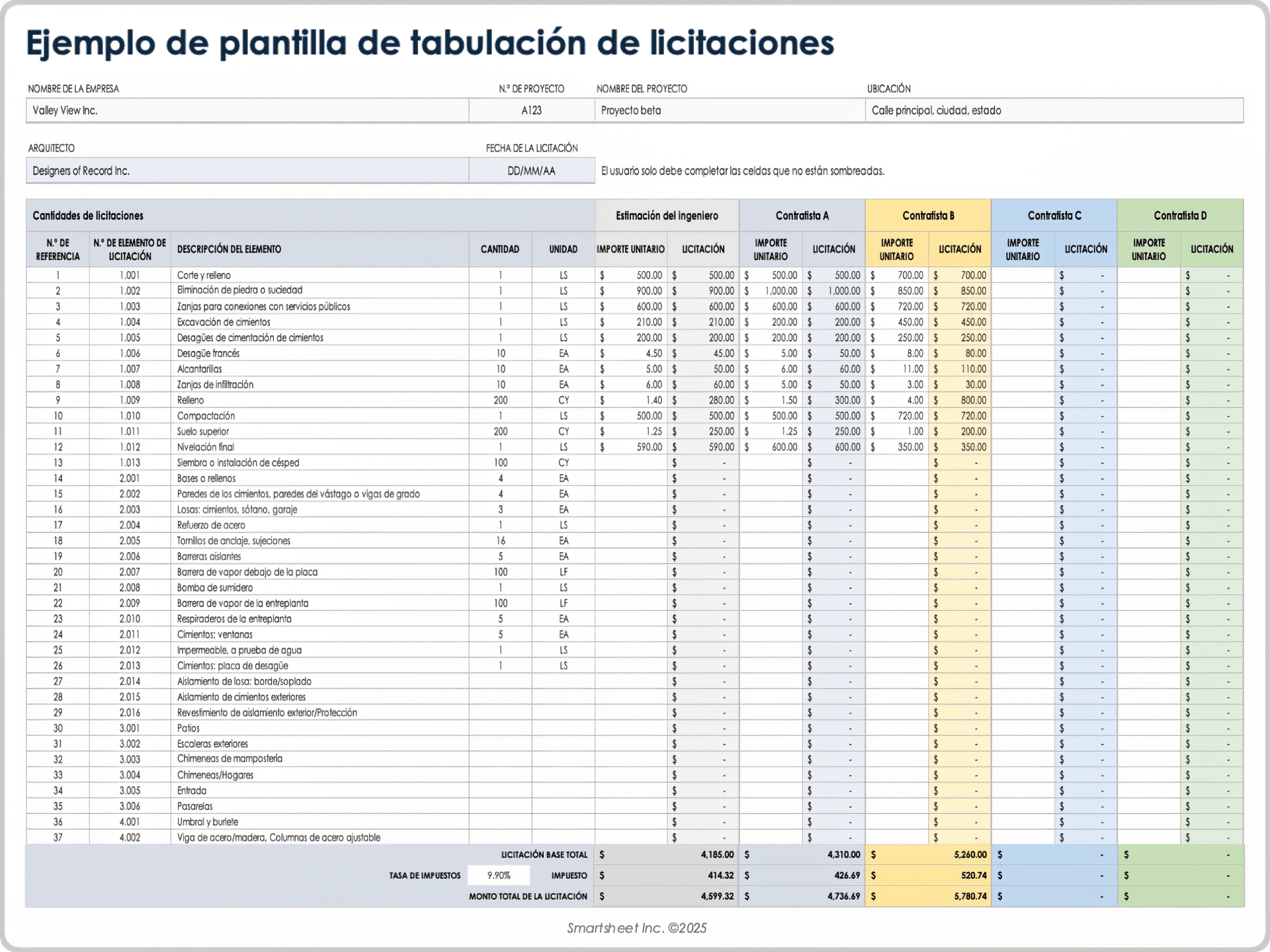Screen dimensions: 1270x952
Task: Click the tax rate cell 9.90%
Action: [x=499, y=875]
